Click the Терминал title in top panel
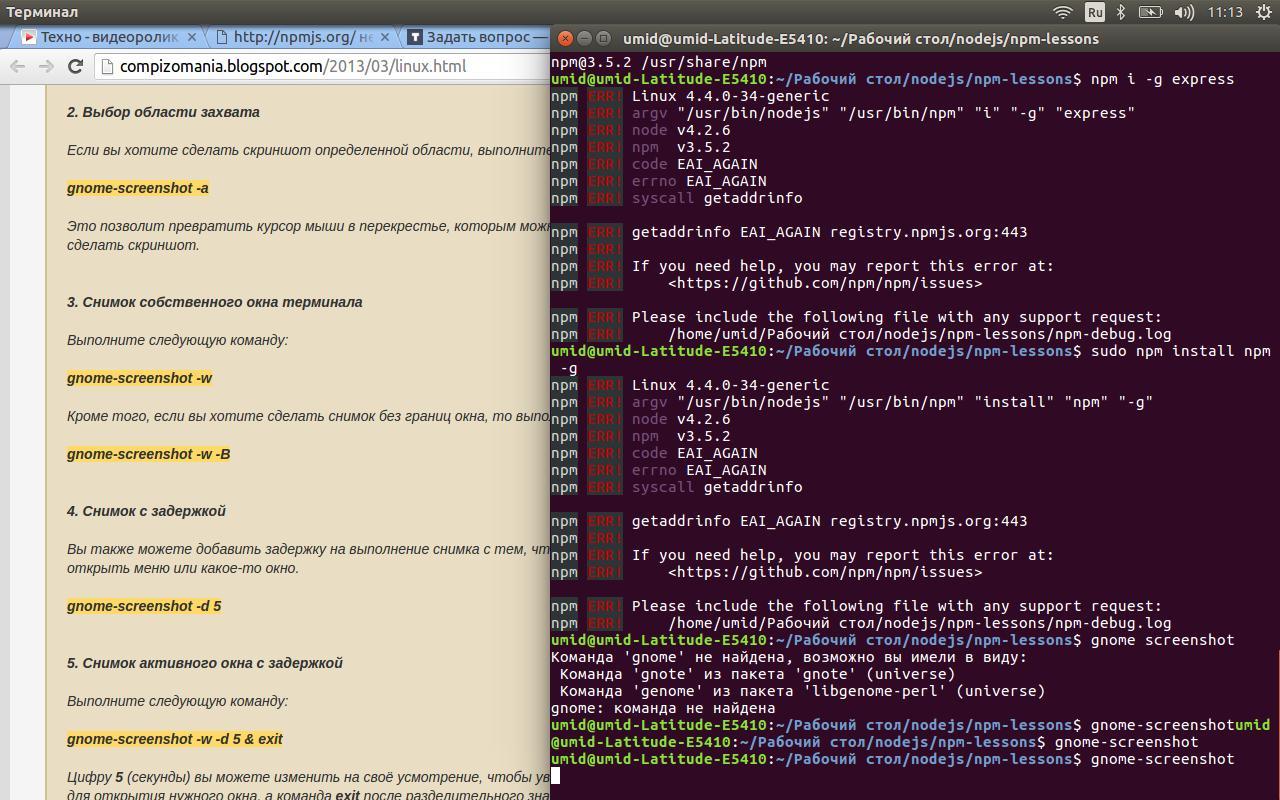Screen dimensions: 1280x800 [42, 12]
